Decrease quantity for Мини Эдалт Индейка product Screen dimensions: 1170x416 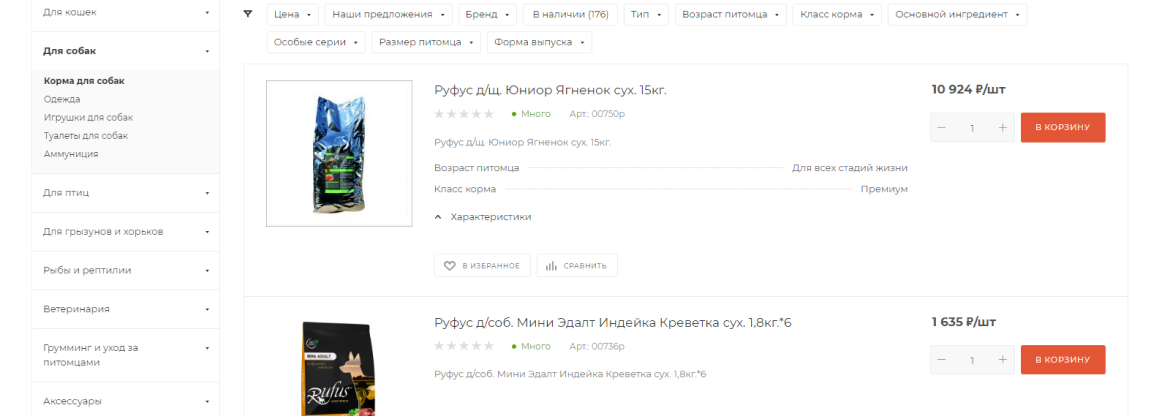pos(942,360)
